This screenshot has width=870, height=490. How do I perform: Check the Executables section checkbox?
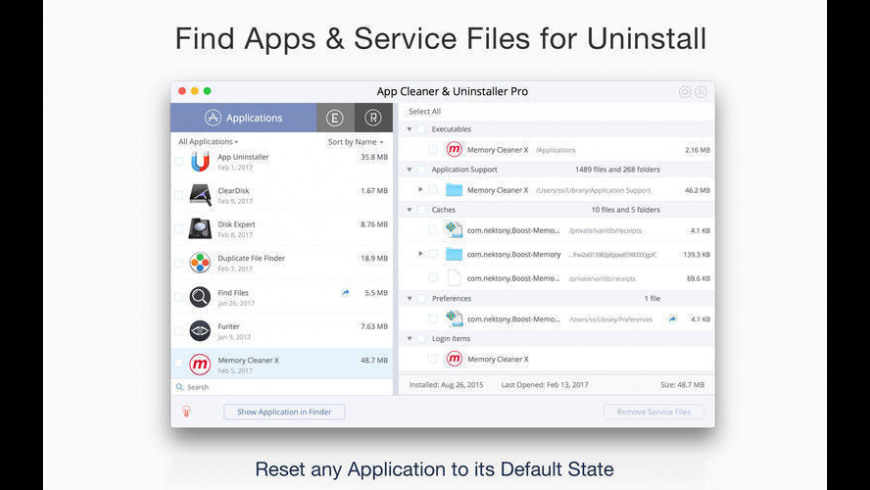[x=422, y=129]
